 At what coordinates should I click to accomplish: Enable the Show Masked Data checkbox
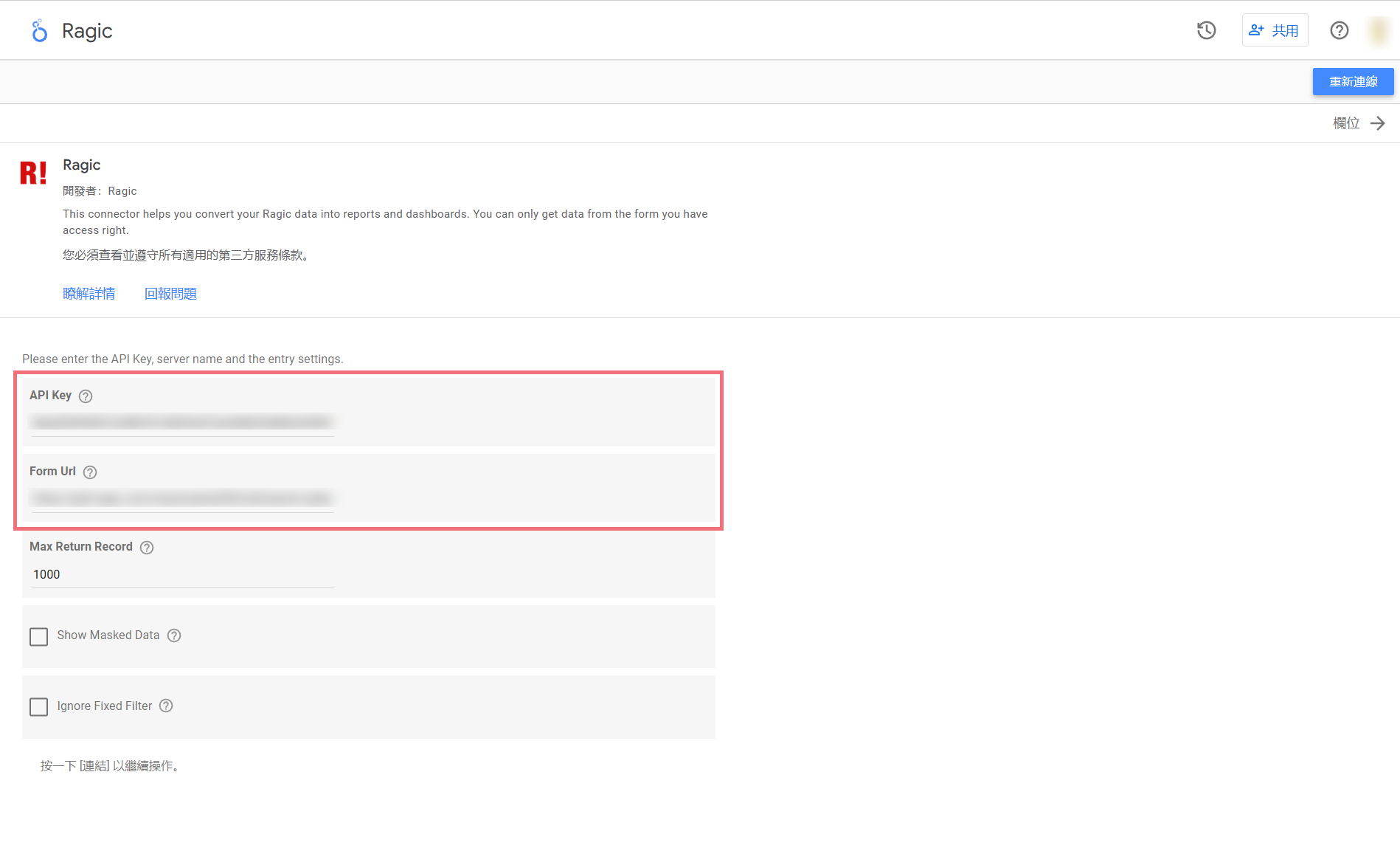[x=38, y=636]
